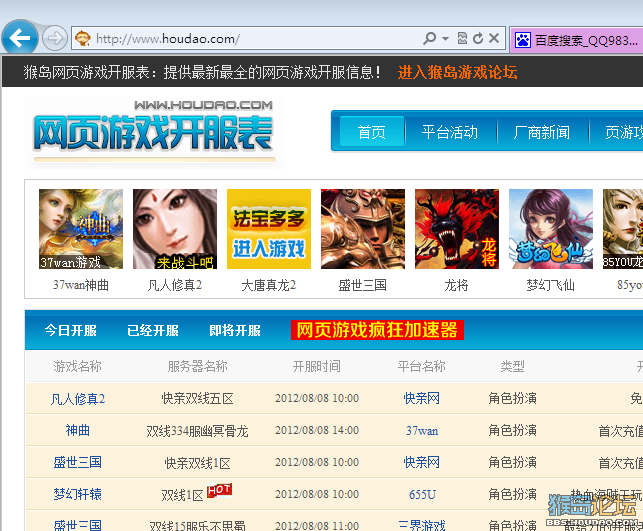Click the Refresh page icon
This screenshot has width=643, height=531.
pyautogui.click(x=478, y=38)
